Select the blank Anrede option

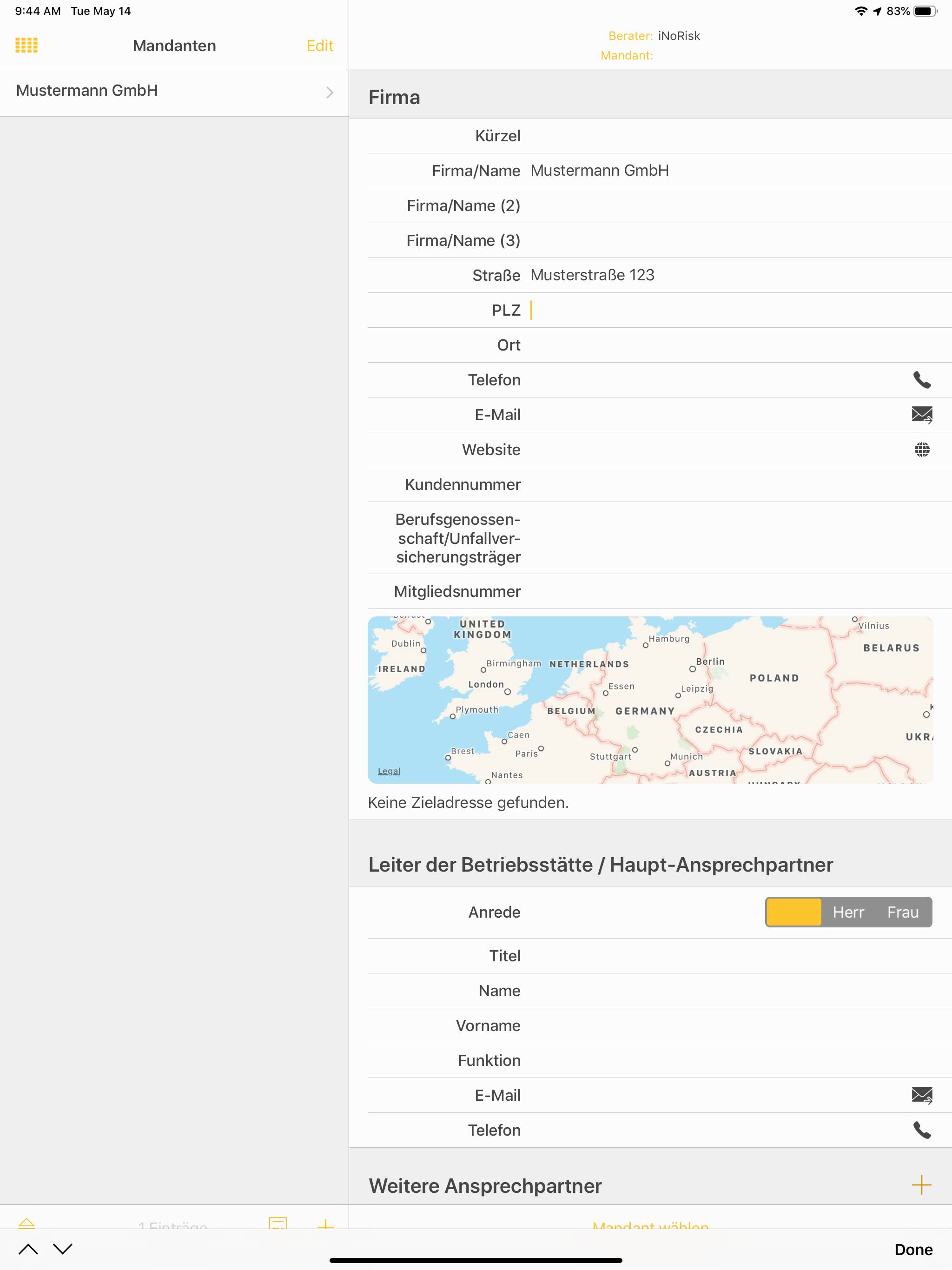tap(793, 913)
